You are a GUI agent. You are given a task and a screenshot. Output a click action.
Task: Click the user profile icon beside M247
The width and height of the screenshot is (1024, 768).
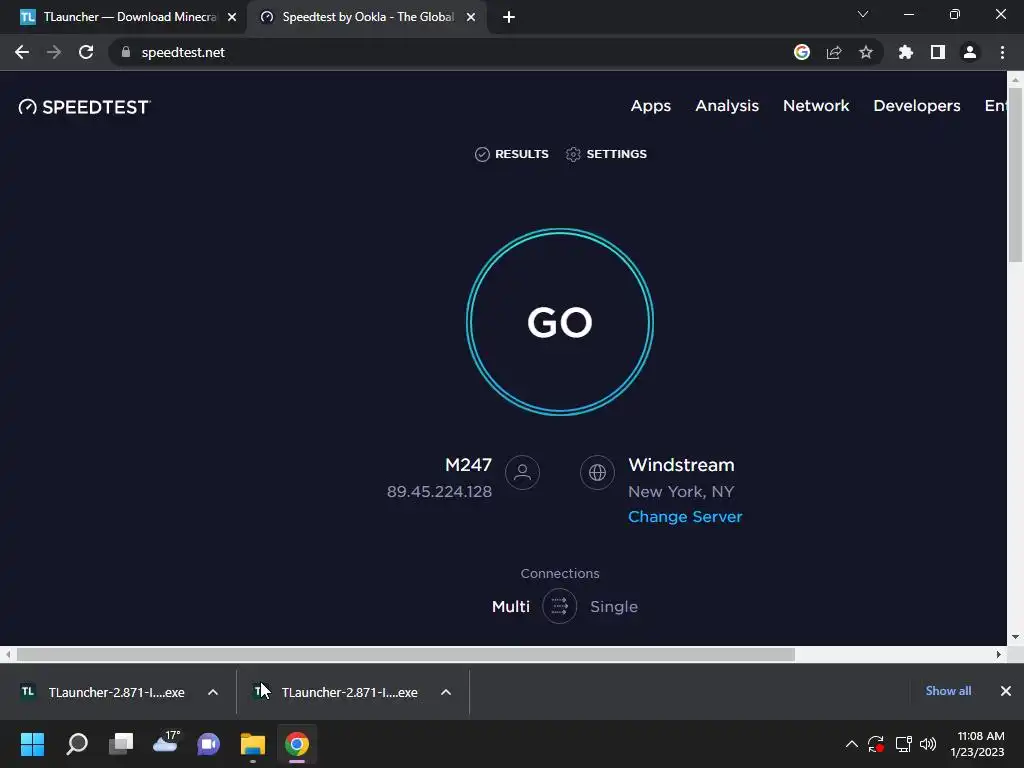point(522,472)
